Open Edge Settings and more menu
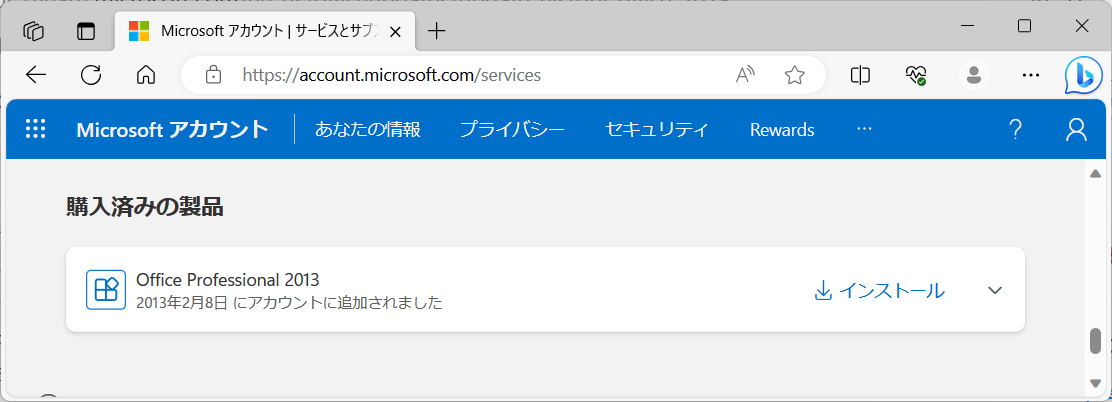This screenshot has height=402, width=1112. tap(1030, 74)
